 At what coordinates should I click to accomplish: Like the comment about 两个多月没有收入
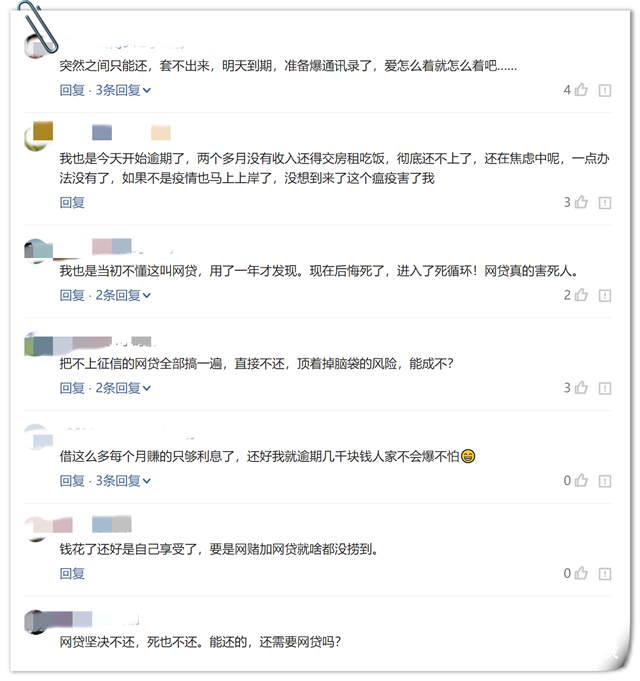581,202
